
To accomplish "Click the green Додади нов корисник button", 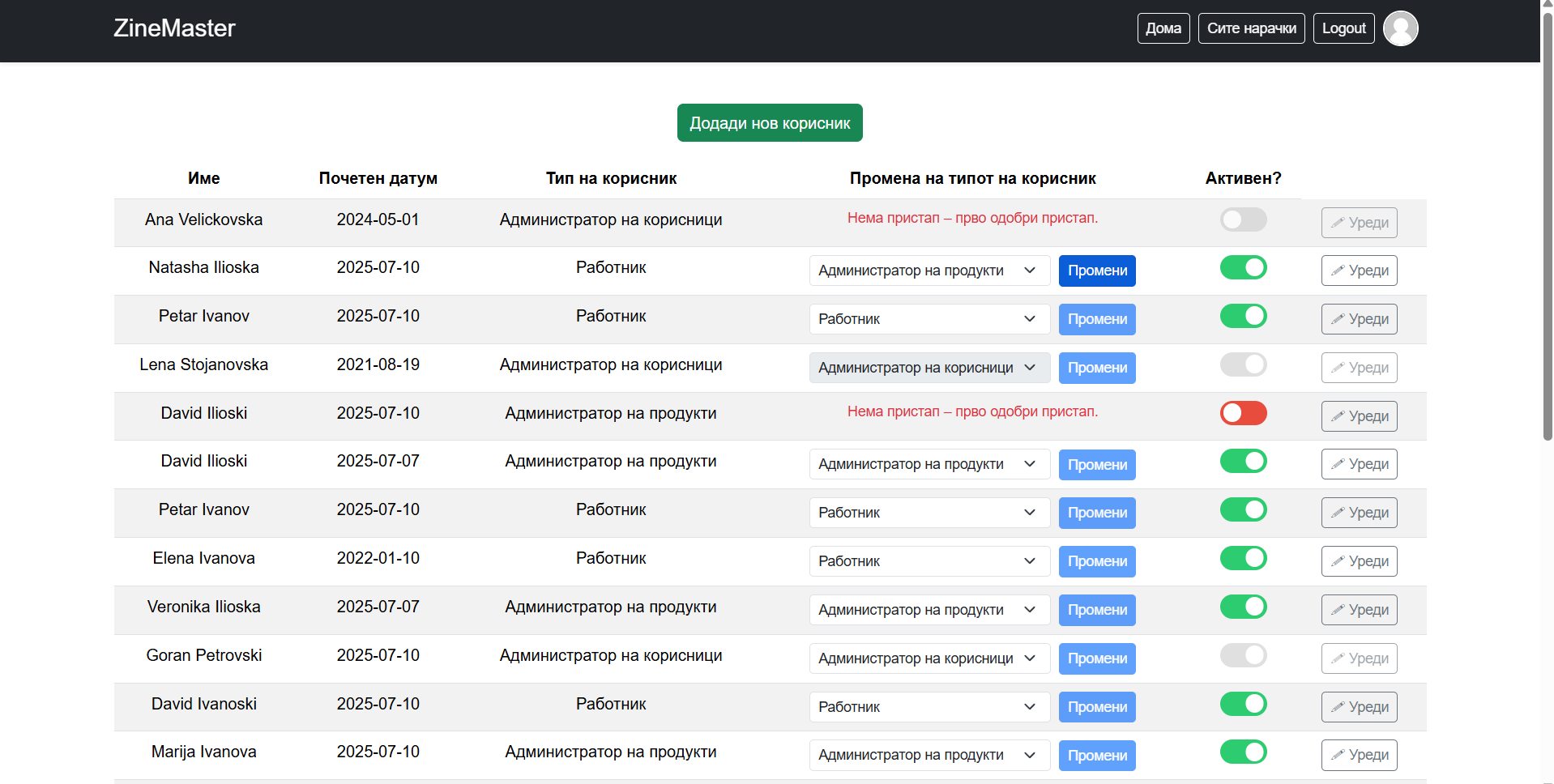I will click(769, 123).
